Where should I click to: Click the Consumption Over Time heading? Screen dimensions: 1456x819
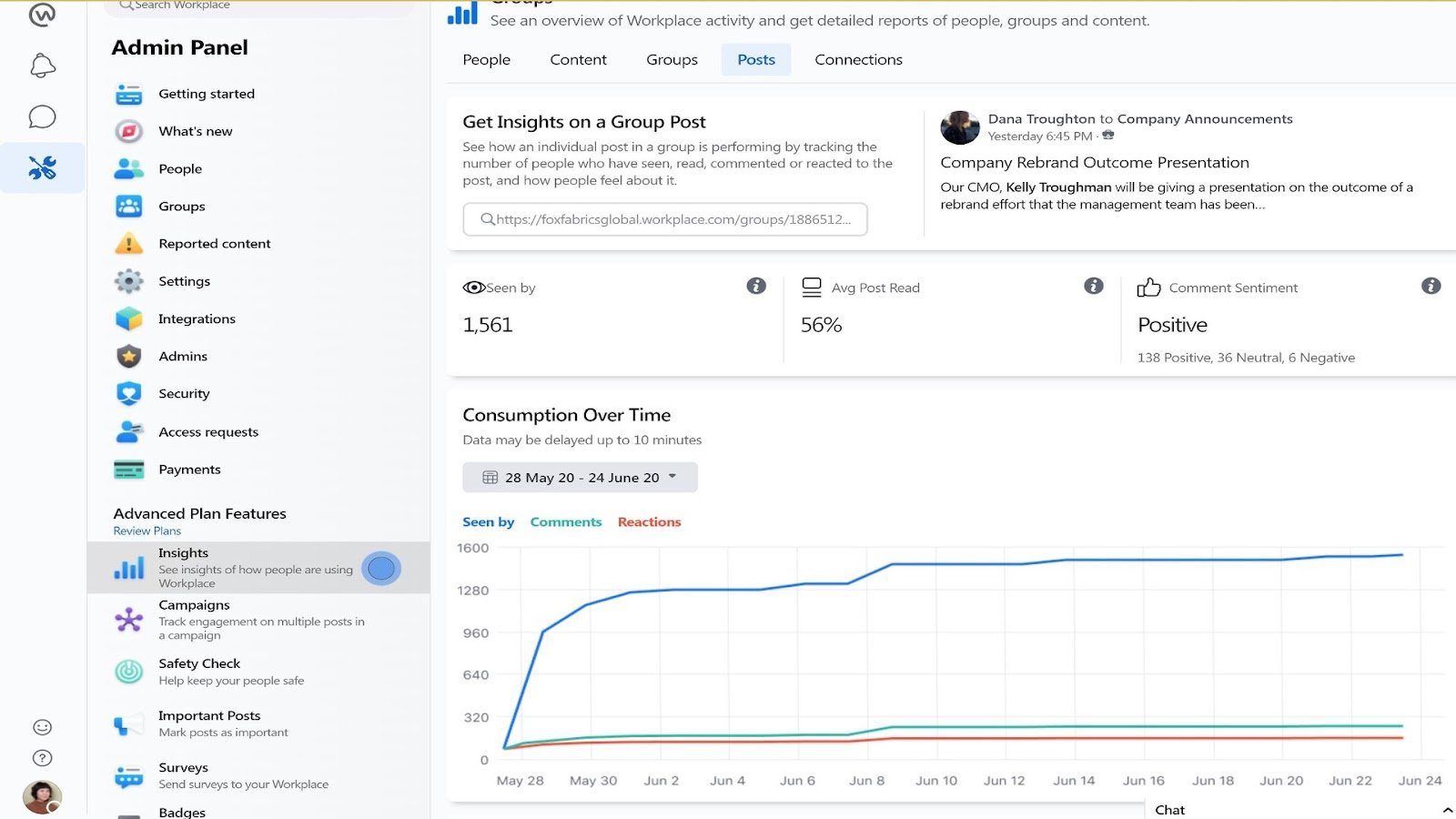point(566,415)
